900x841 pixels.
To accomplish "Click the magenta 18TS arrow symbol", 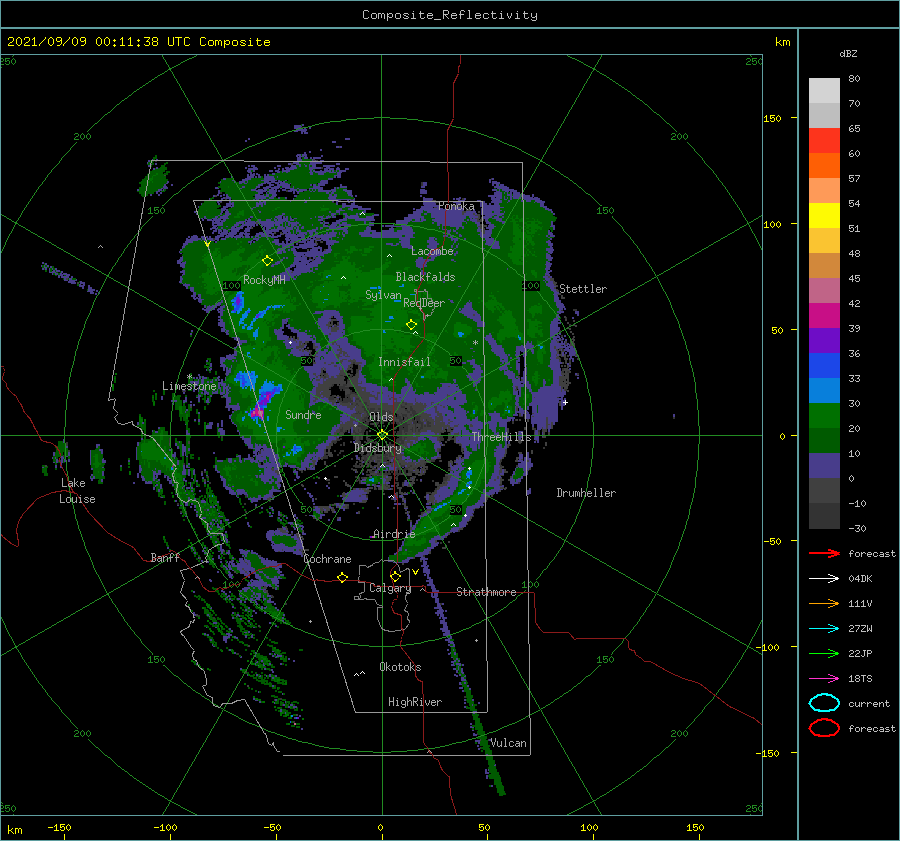I will pos(824,679).
